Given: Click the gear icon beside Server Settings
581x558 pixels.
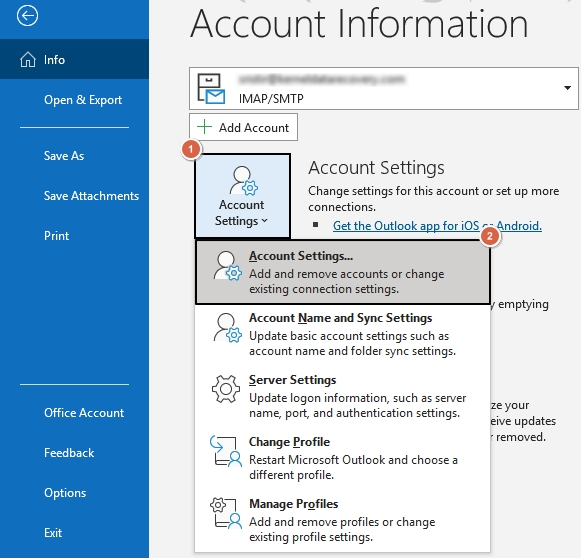Looking at the screenshot, I should click(x=226, y=389).
